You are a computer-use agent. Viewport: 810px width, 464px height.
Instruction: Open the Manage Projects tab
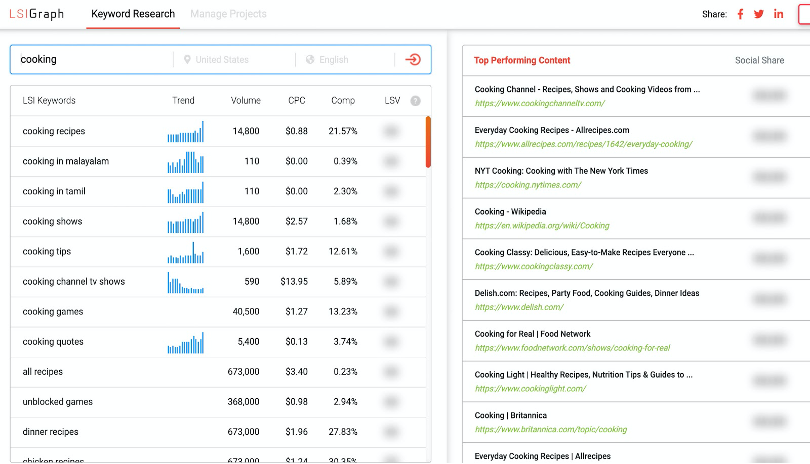click(x=228, y=14)
